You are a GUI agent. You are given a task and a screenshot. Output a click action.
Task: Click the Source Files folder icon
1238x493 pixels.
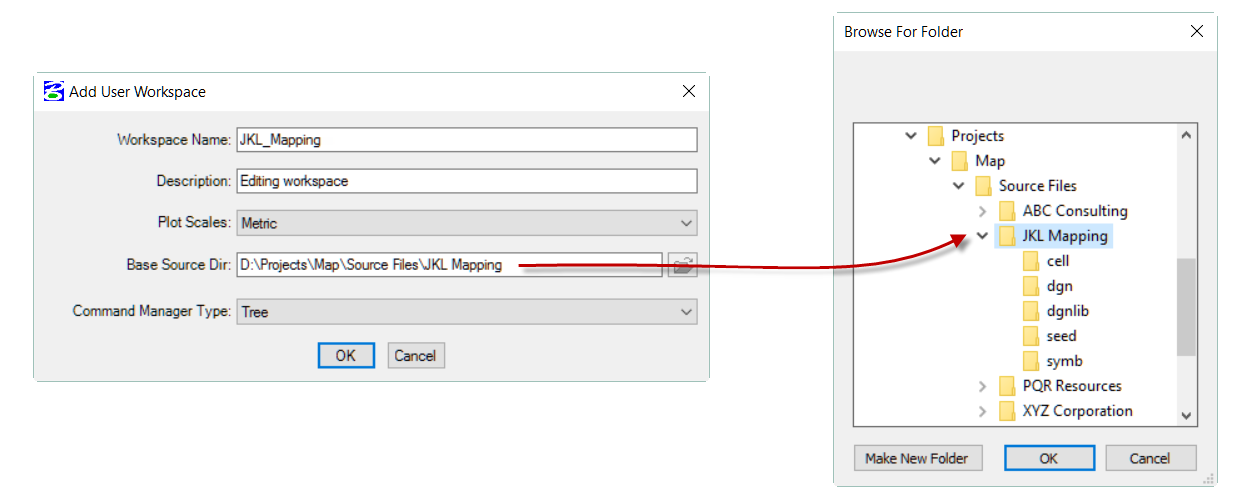[983, 186]
